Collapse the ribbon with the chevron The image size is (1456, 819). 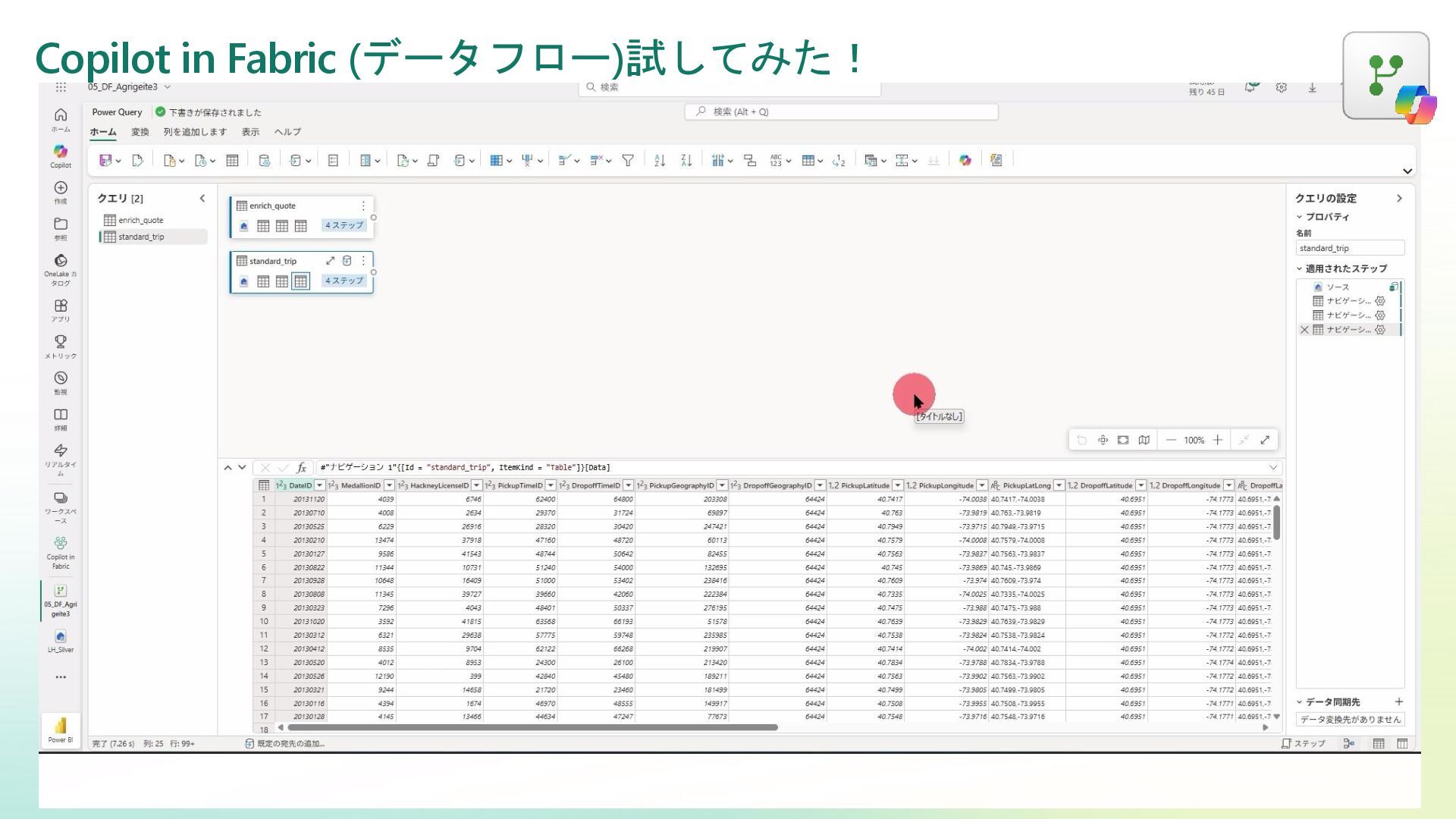coord(1407,171)
